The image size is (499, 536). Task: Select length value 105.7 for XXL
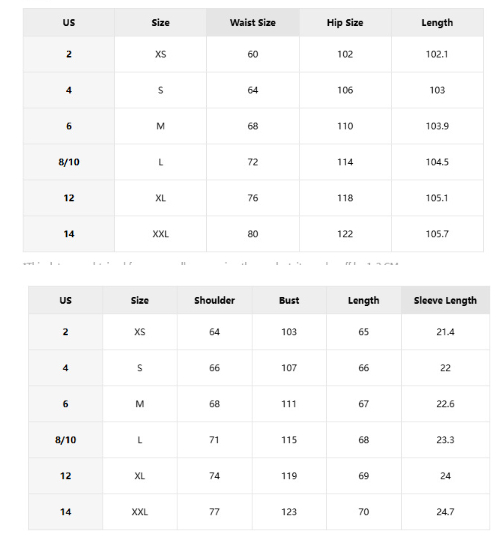(x=437, y=234)
